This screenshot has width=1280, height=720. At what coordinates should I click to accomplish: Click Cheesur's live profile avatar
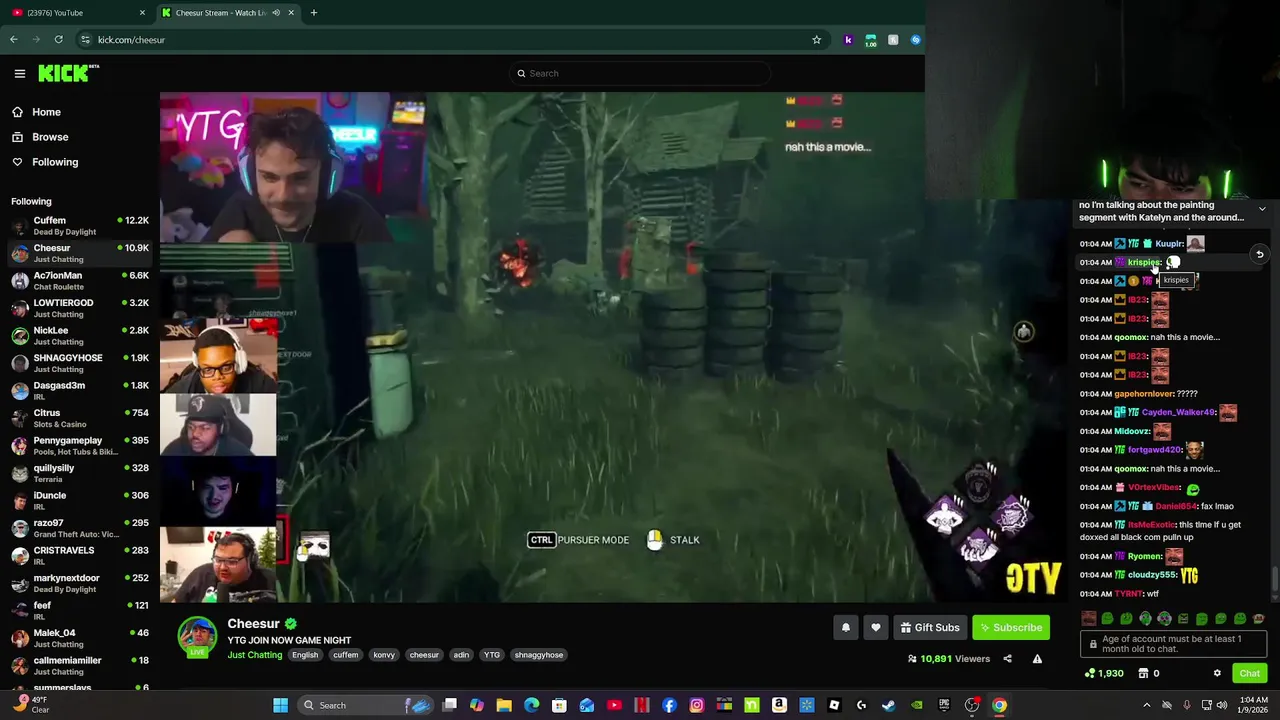click(197, 637)
